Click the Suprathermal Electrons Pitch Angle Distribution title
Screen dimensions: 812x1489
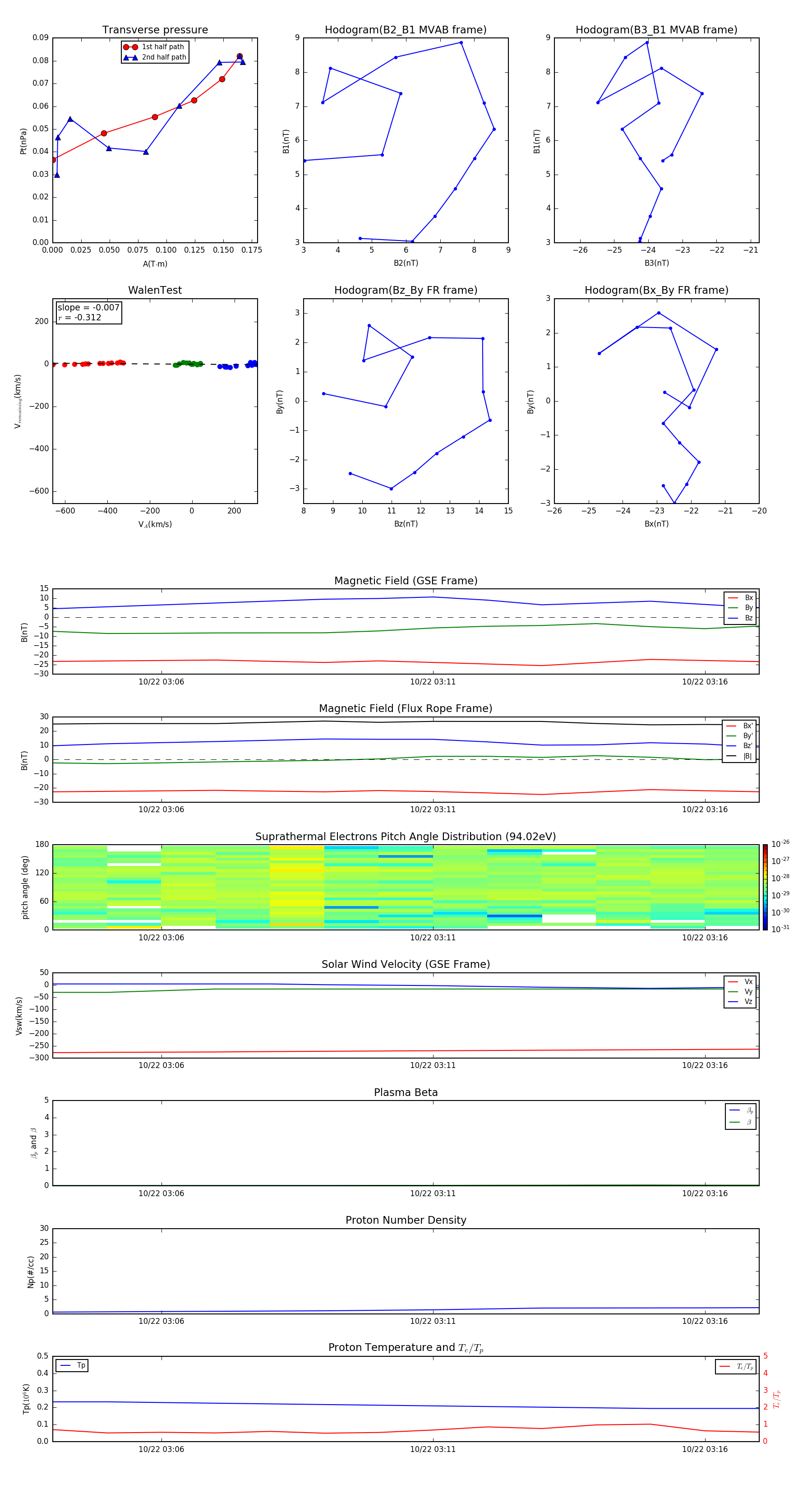(x=406, y=837)
